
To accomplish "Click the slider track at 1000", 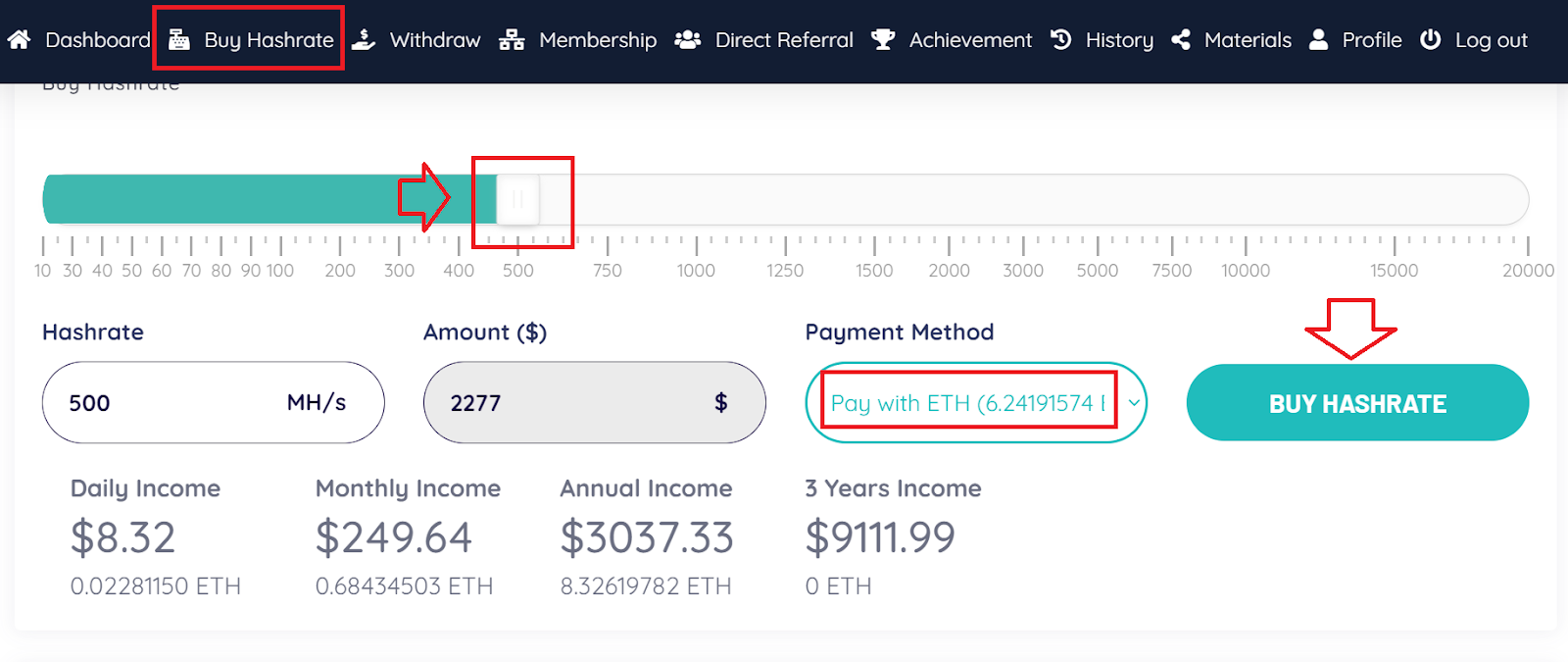I will (x=696, y=200).
